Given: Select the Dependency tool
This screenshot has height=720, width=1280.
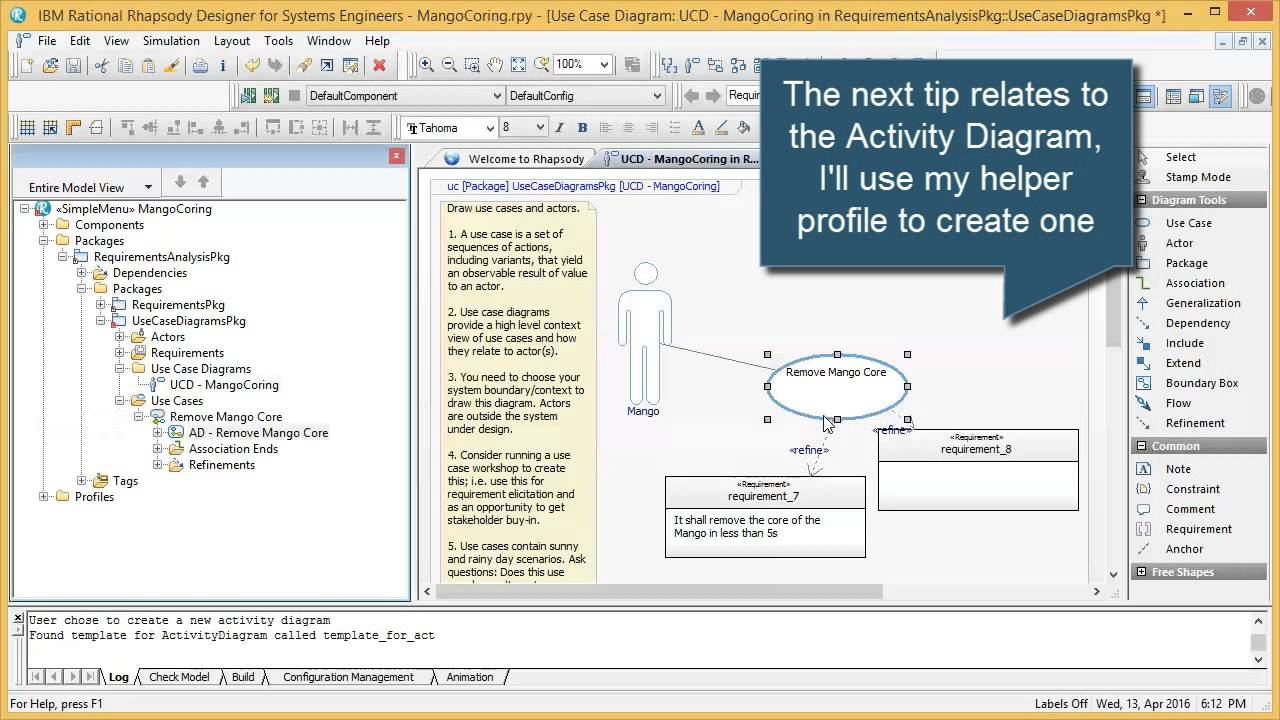Looking at the screenshot, I should tap(1197, 323).
